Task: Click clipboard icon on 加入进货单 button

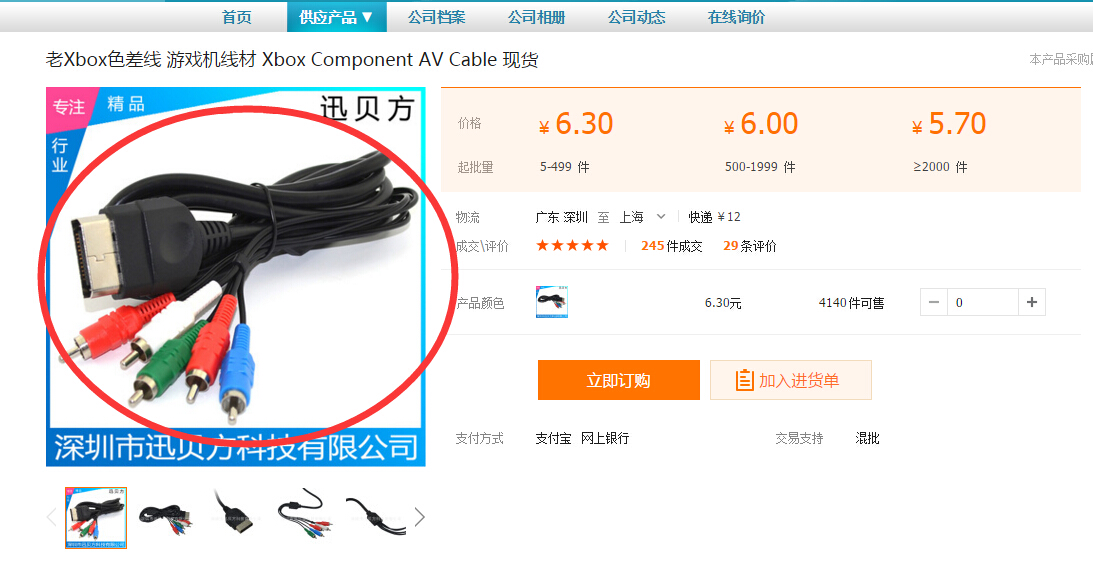Action: [x=744, y=380]
